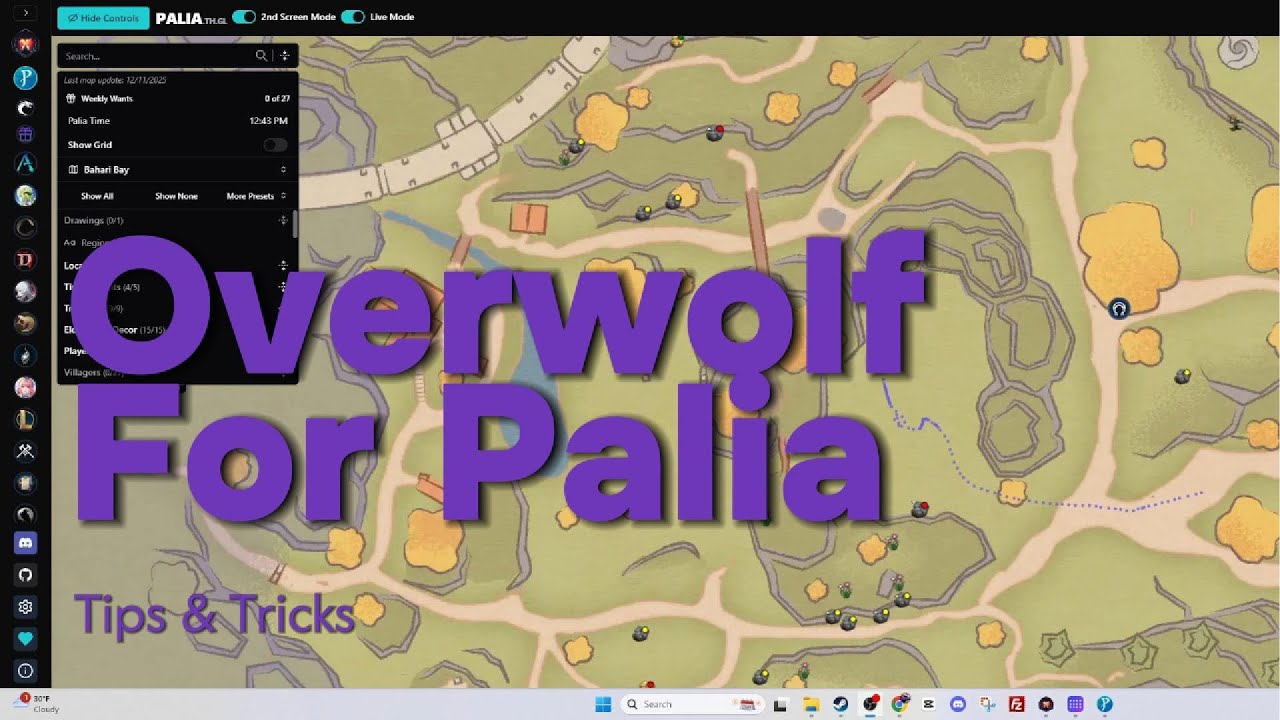Click into the Search field of controls panel
Viewport: 1280px width, 720px height.
point(157,56)
